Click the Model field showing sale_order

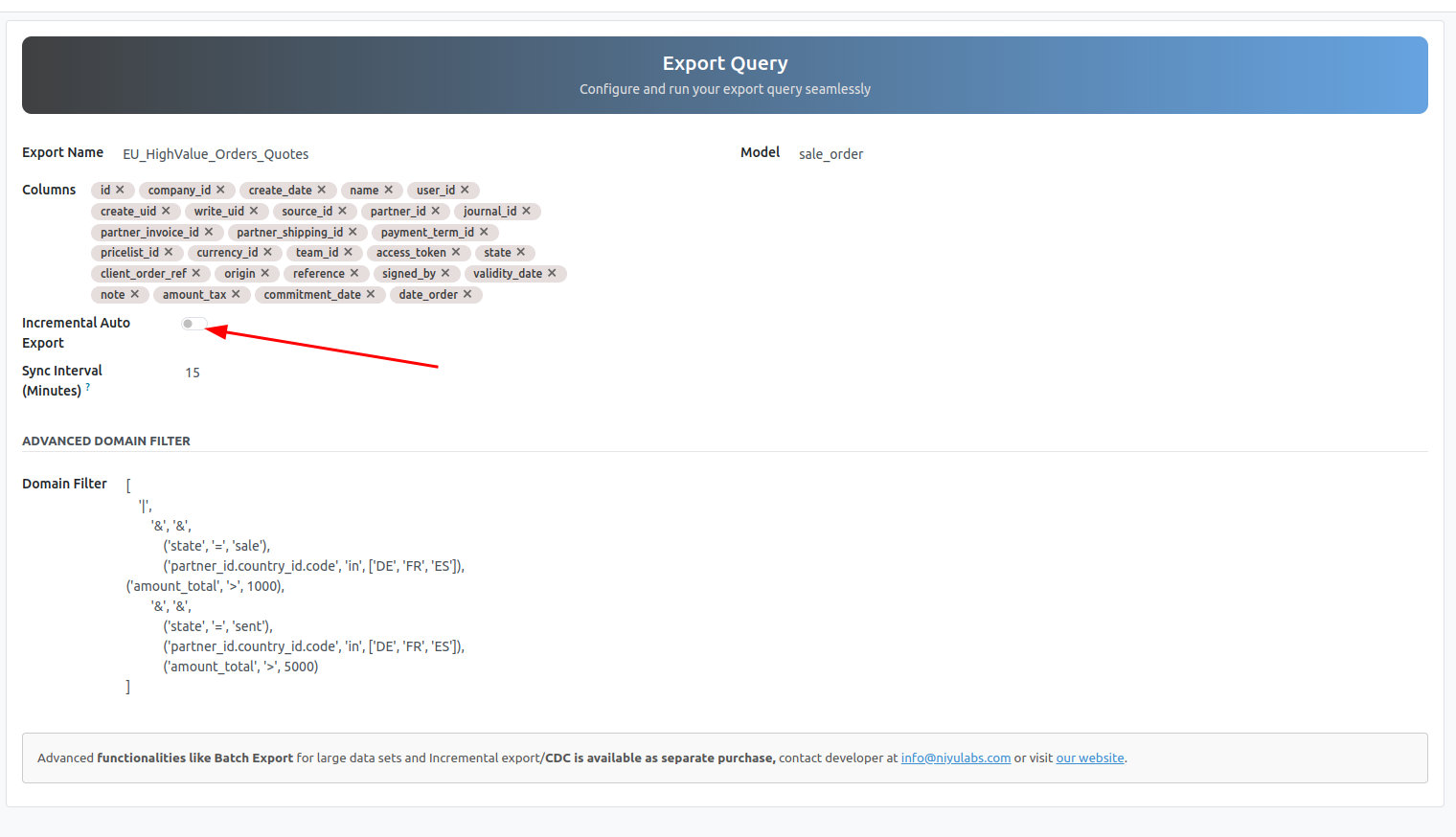point(830,154)
